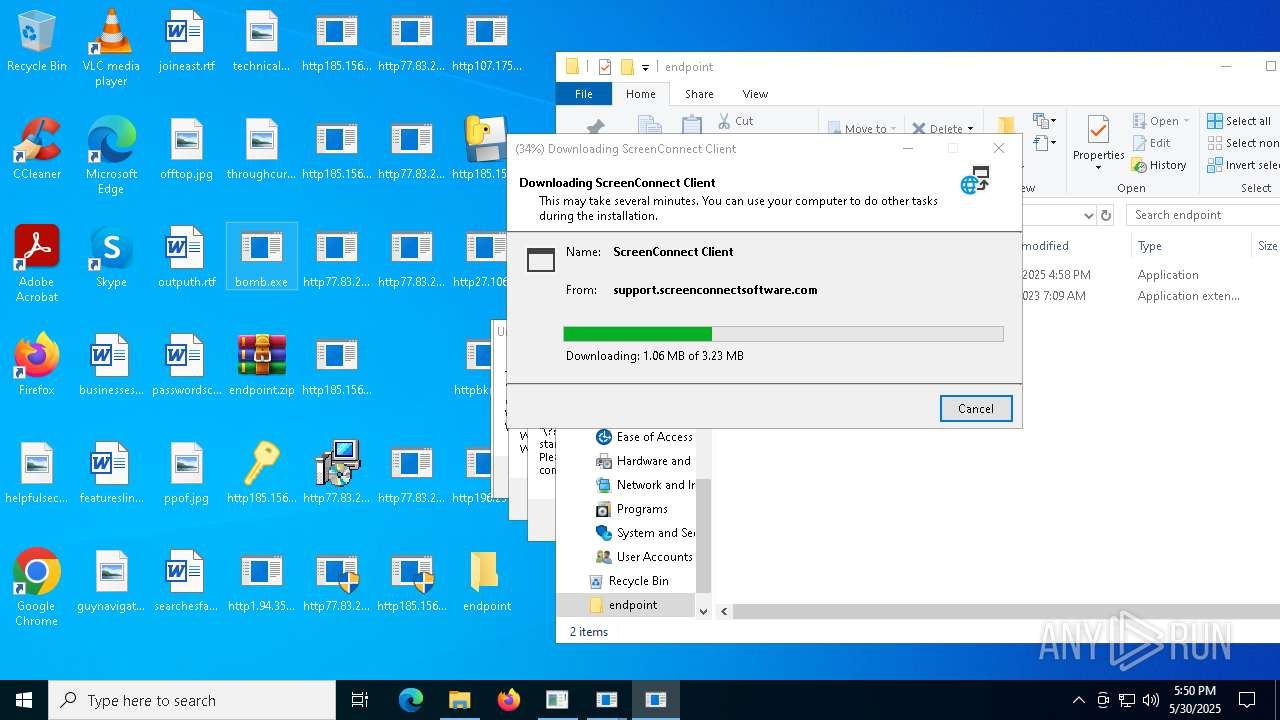Click Invert selection in the ribbon

[x=1243, y=165]
